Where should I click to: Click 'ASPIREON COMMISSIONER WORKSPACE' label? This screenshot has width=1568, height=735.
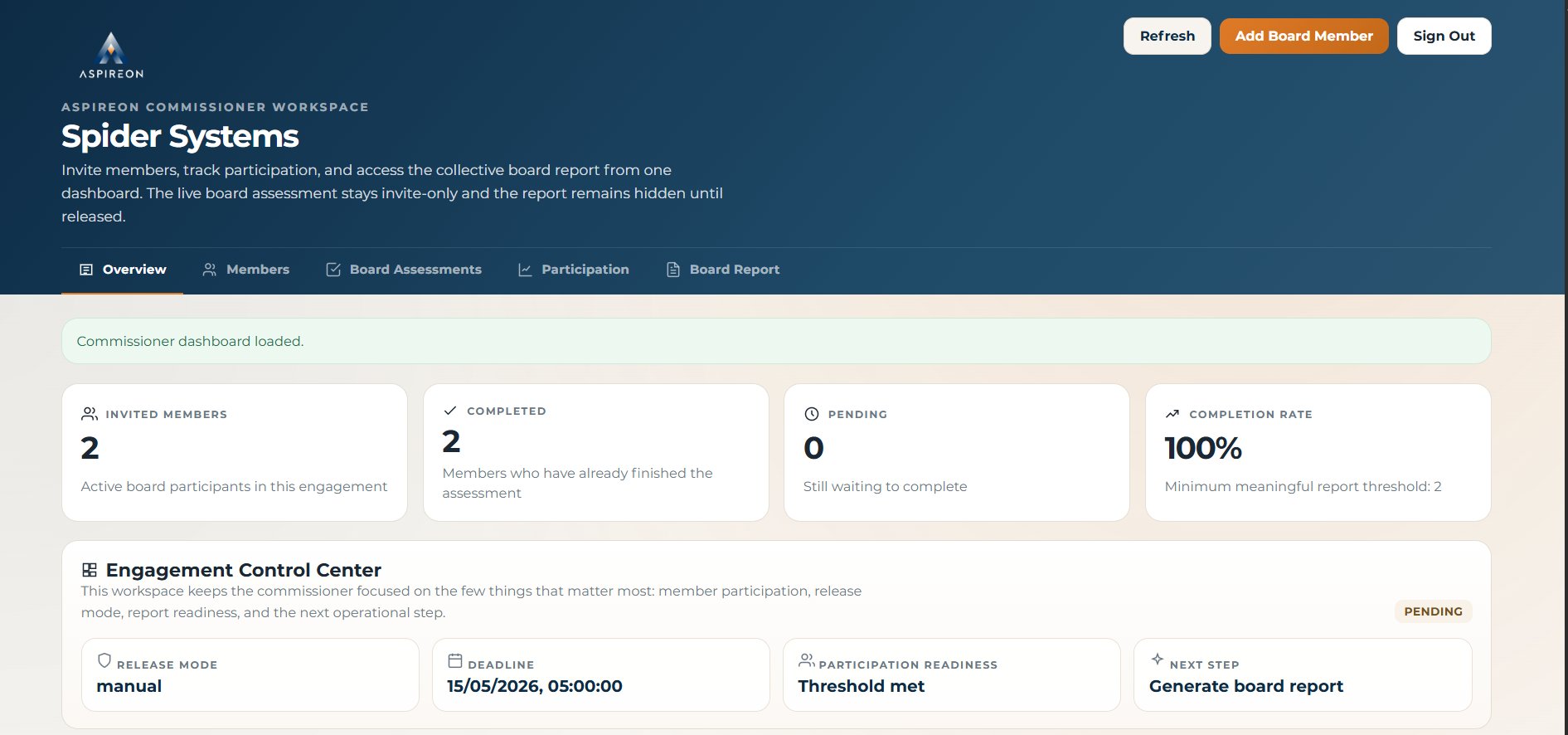click(215, 107)
